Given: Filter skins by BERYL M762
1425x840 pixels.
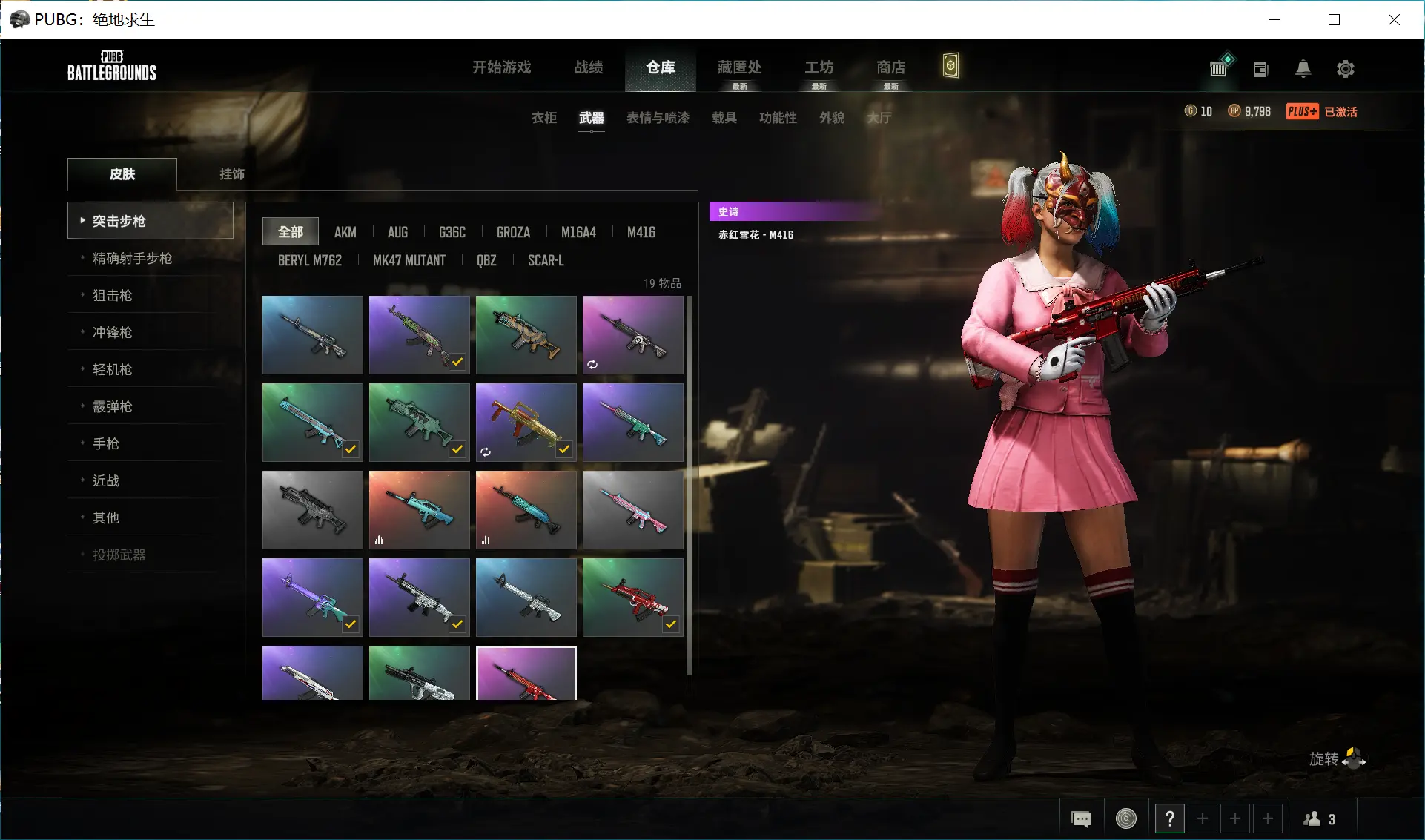Looking at the screenshot, I should [x=310, y=260].
